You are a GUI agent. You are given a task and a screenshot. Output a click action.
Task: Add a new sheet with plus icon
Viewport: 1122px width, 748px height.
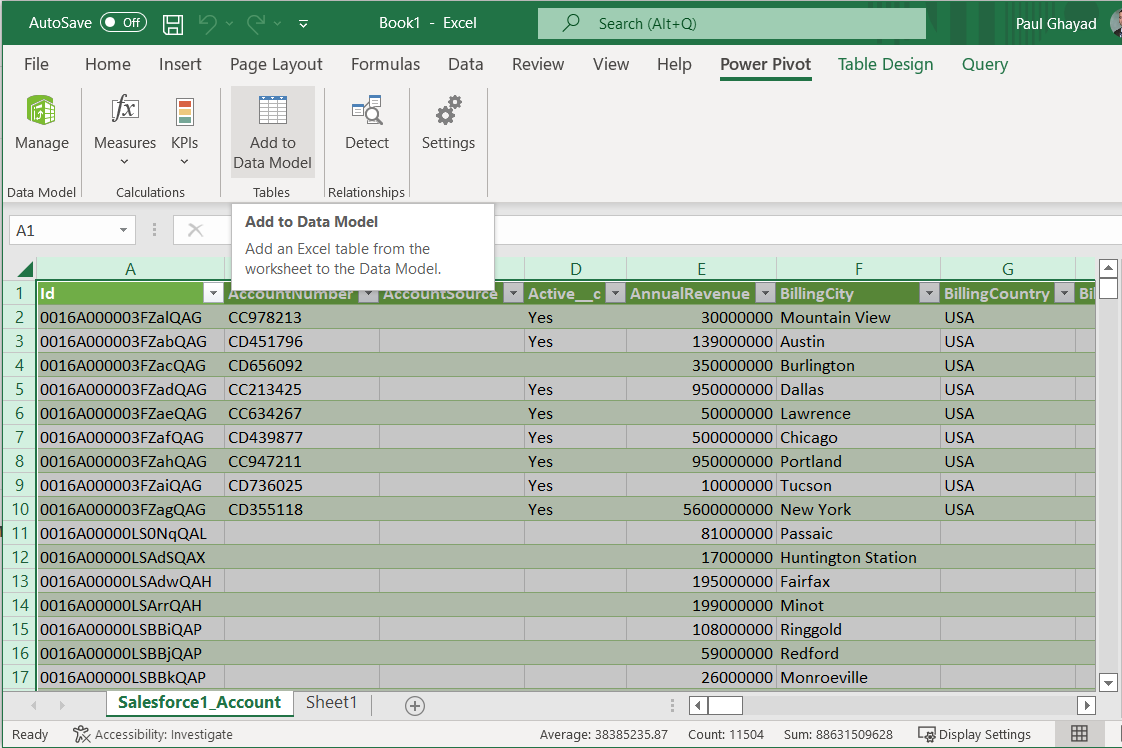point(415,706)
